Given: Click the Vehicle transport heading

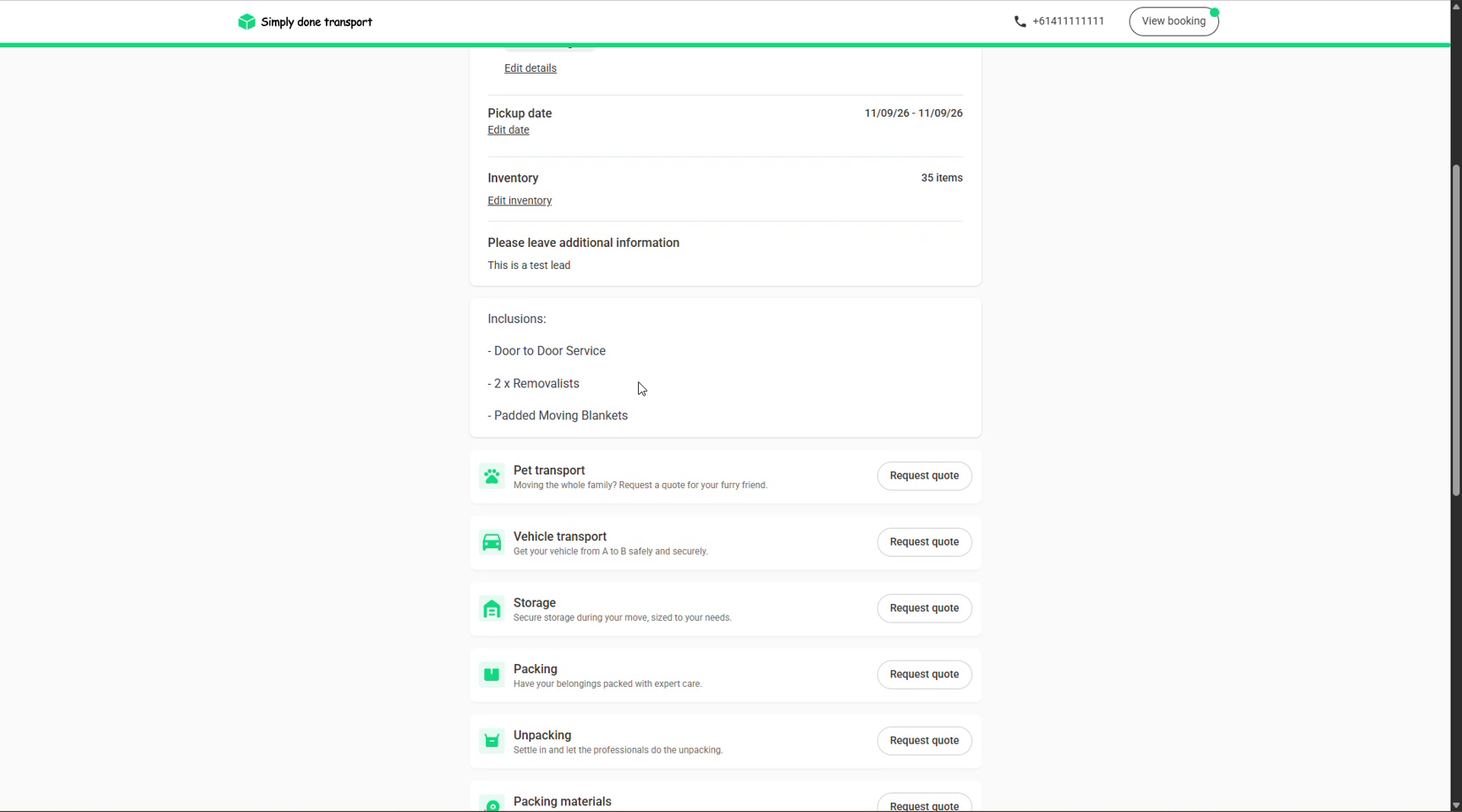Looking at the screenshot, I should tap(560, 537).
